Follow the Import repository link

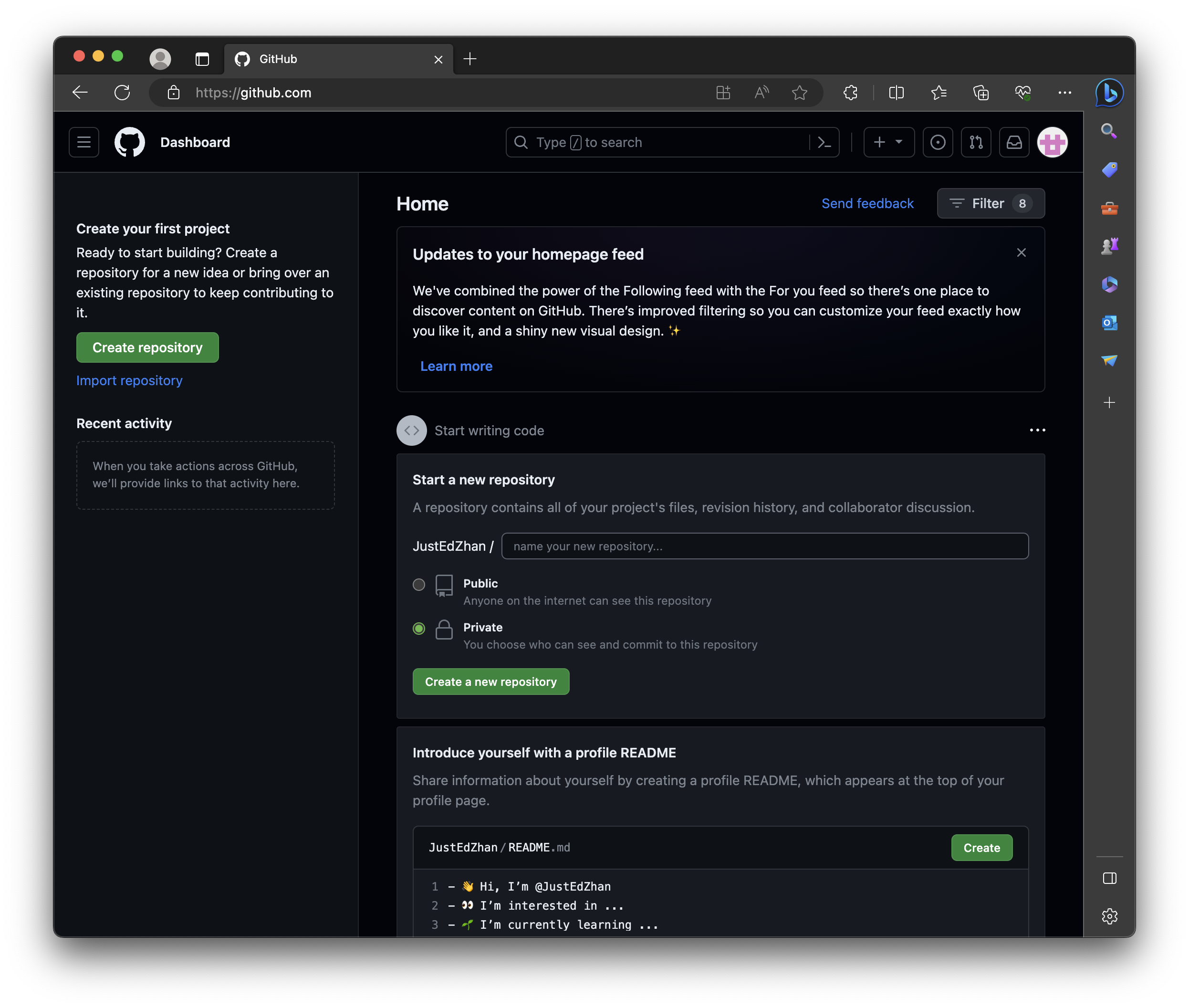coord(129,380)
